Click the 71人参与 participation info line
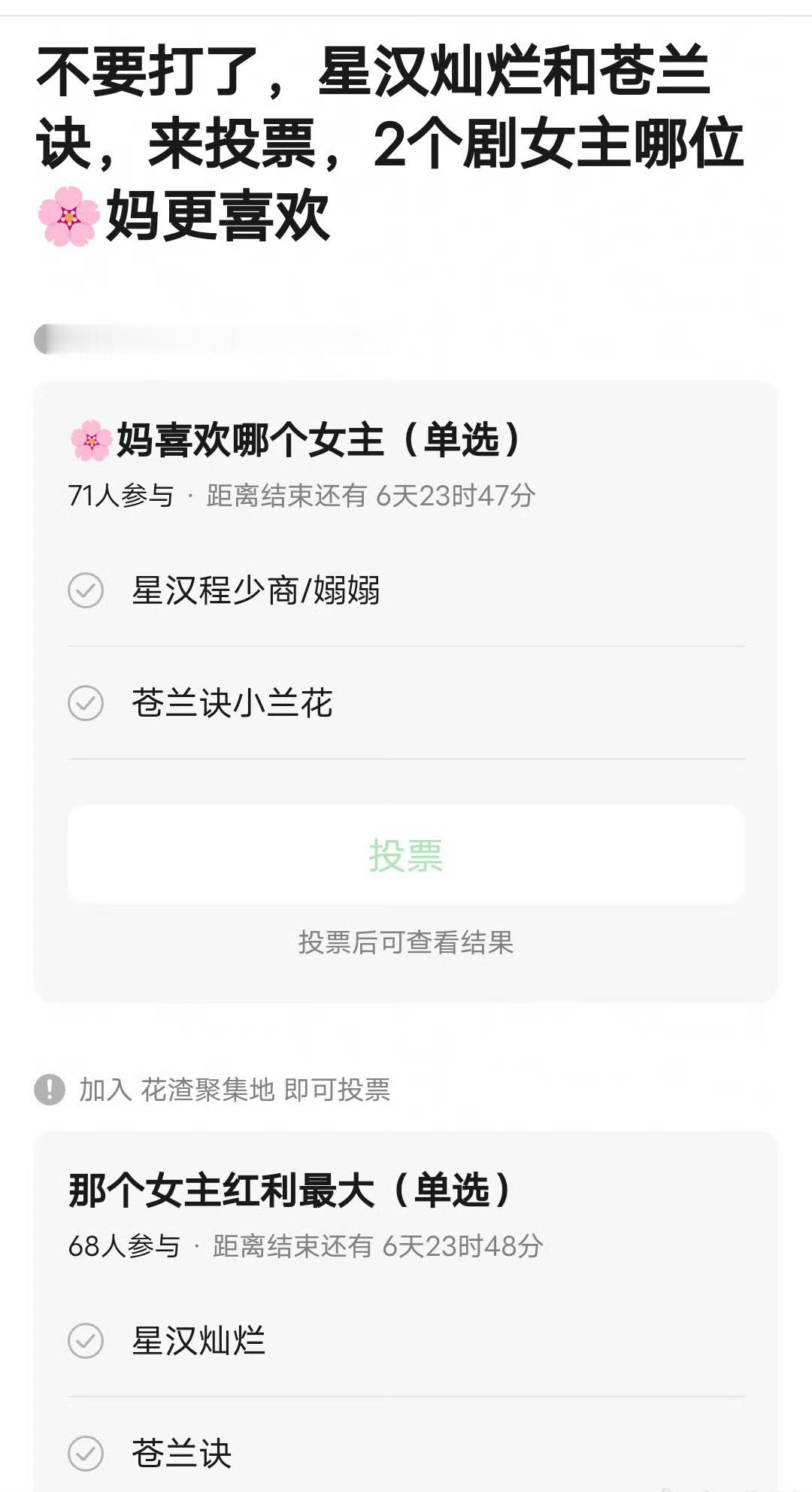Viewport: 812px width, 1492px height. [x=301, y=496]
